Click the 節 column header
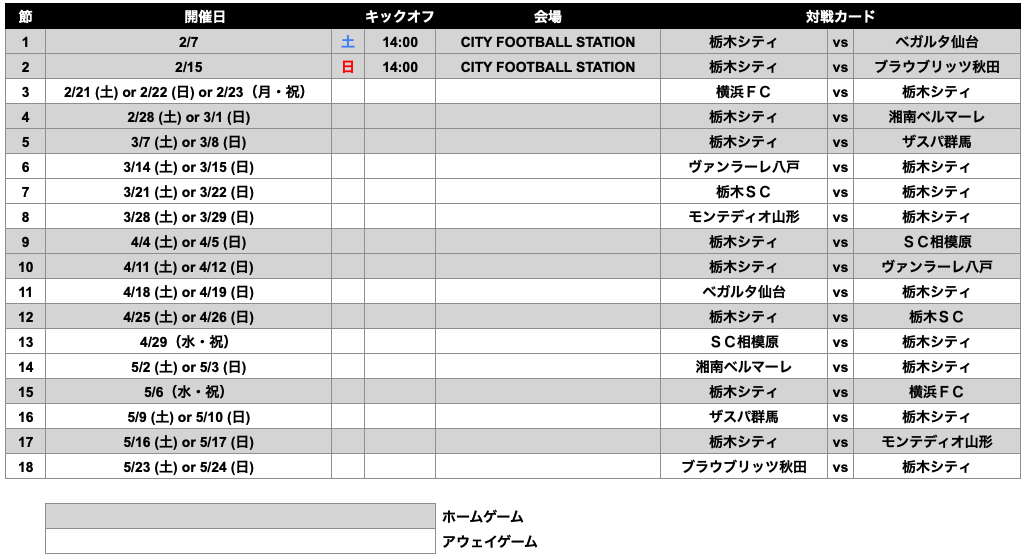1026x559 pixels. (x=25, y=16)
